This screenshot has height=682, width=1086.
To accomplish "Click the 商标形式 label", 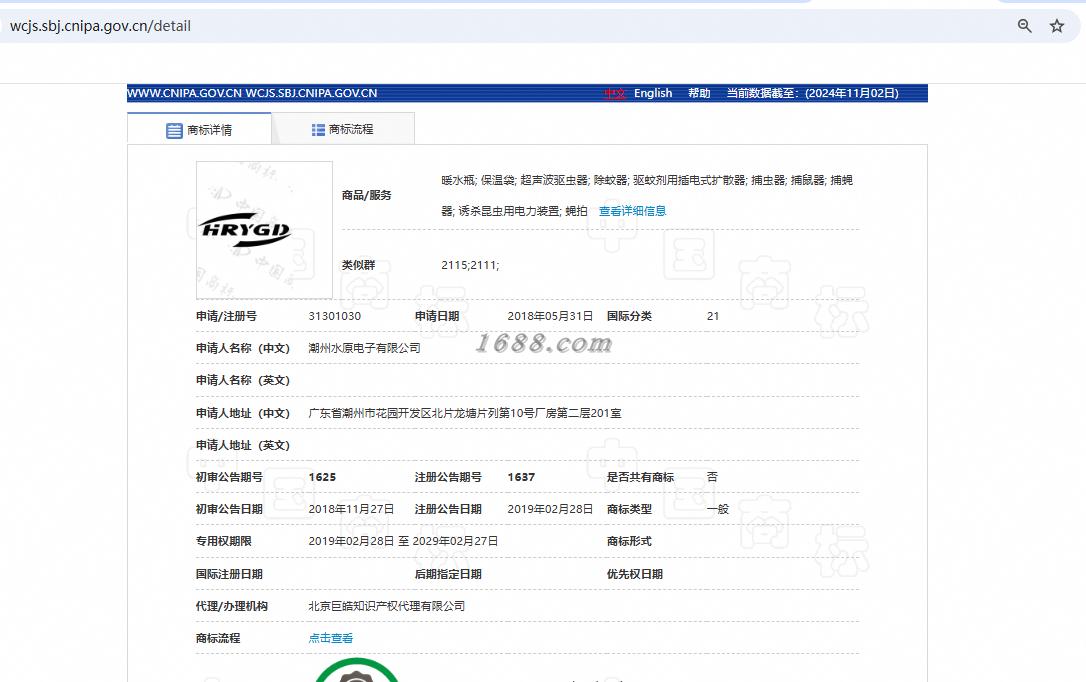I will (629, 541).
